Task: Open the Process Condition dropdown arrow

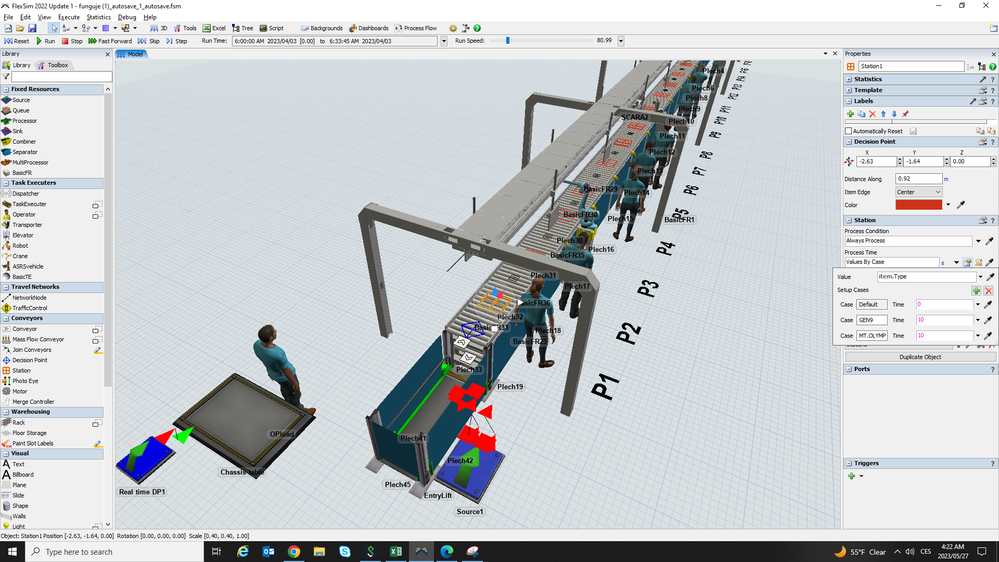Action: pyautogui.click(x=979, y=241)
